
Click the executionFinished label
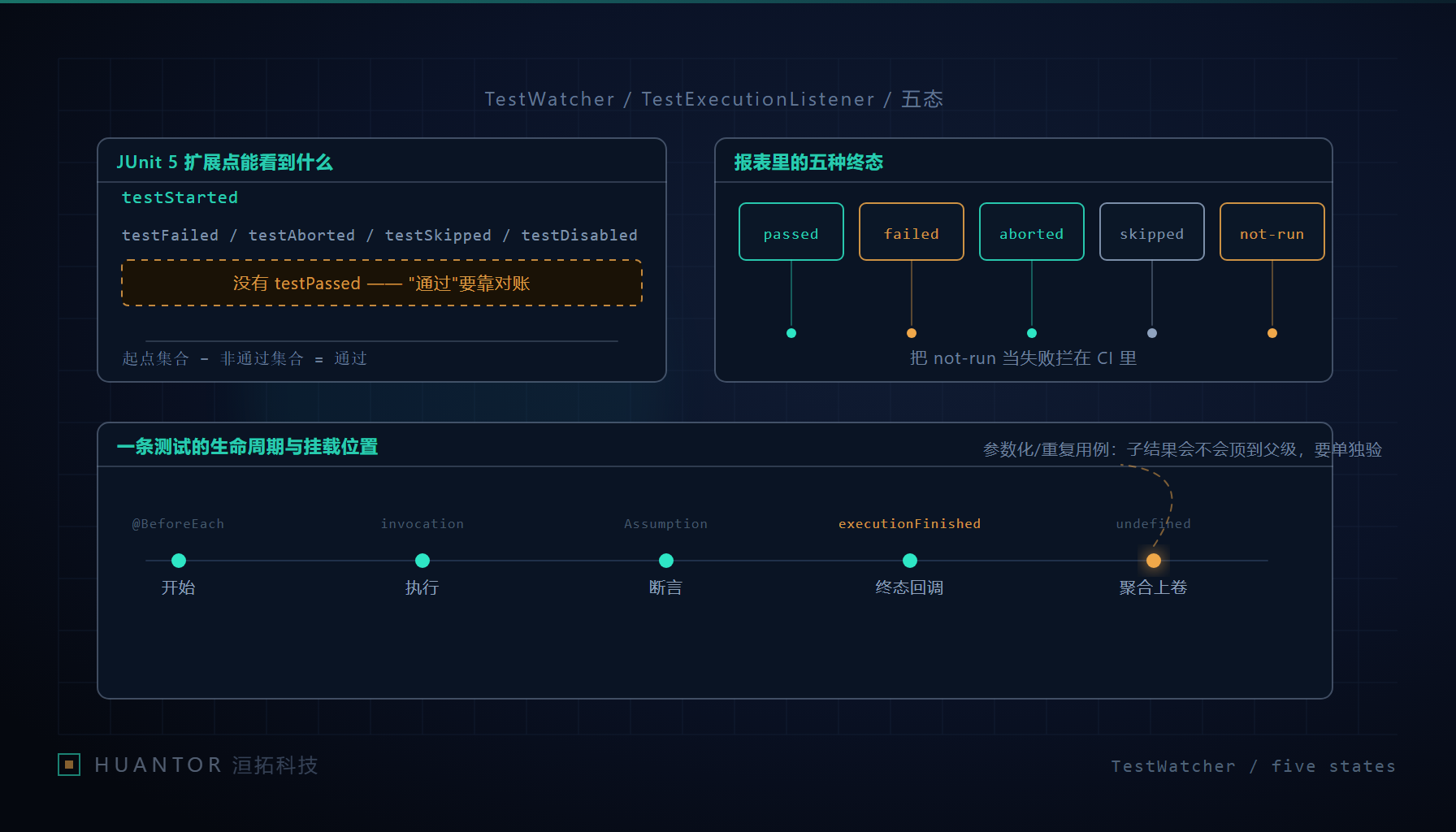910,524
